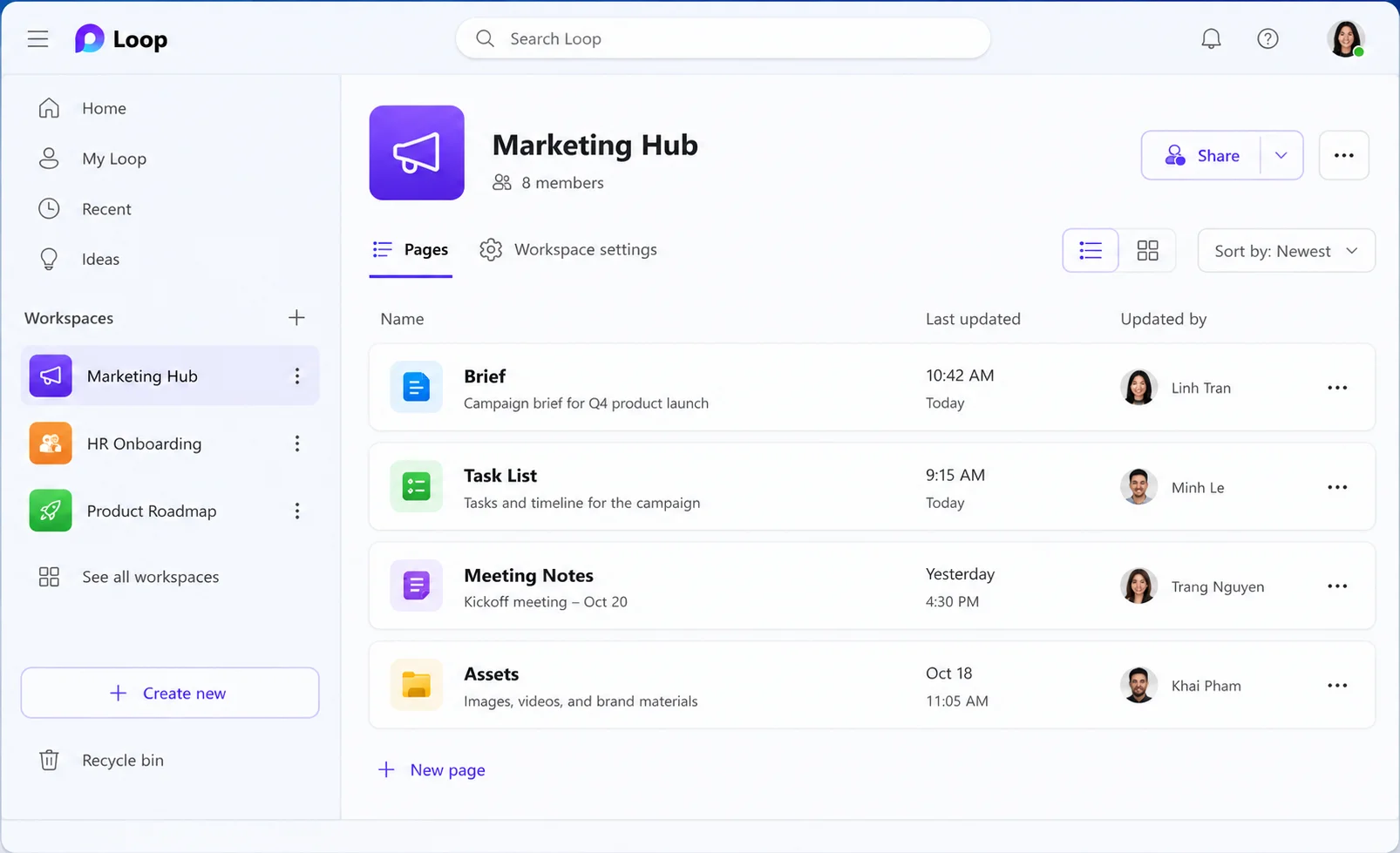This screenshot has width=1400, height=853.
Task: Click the Workspace settings gear icon
Action: (491, 250)
